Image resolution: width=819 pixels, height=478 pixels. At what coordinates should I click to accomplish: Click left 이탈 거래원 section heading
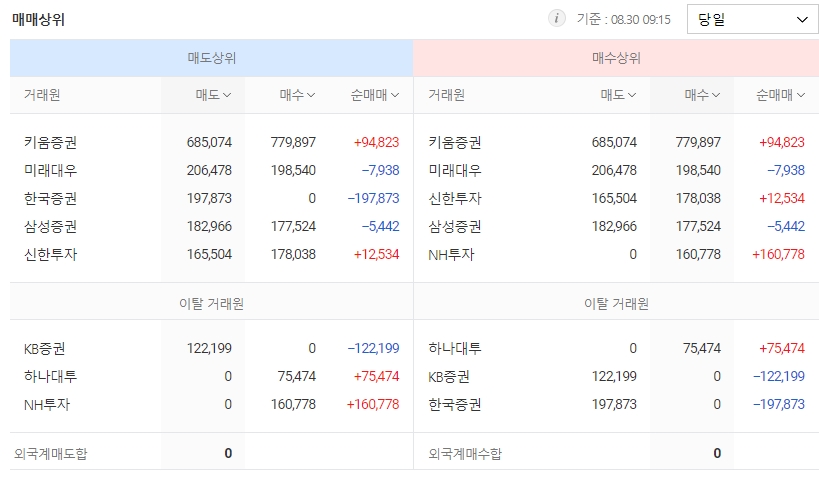pyautogui.click(x=212, y=304)
